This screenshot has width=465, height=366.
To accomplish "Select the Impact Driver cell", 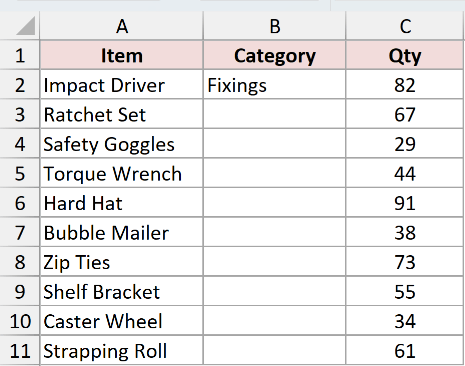I will (121, 84).
